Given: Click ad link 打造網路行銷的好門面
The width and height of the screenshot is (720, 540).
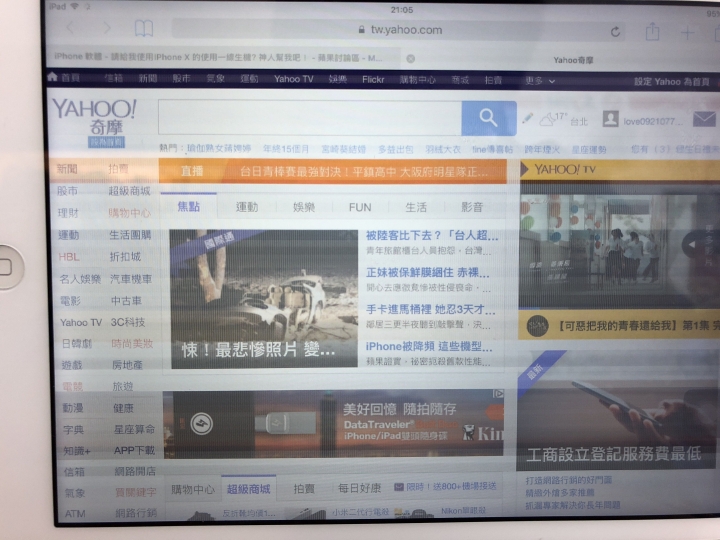Looking at the screenshot, I should coord(569,480).
